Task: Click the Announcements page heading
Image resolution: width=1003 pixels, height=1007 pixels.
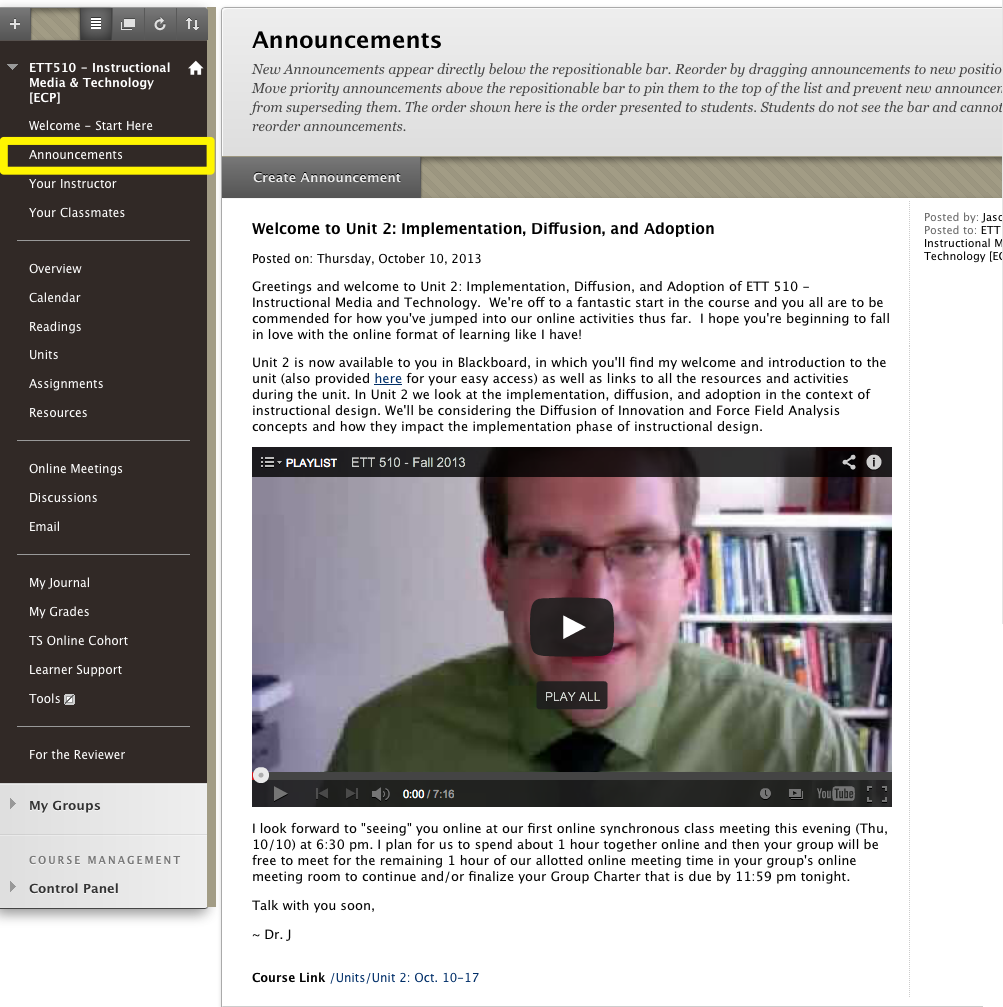Action: click(347, 40)
